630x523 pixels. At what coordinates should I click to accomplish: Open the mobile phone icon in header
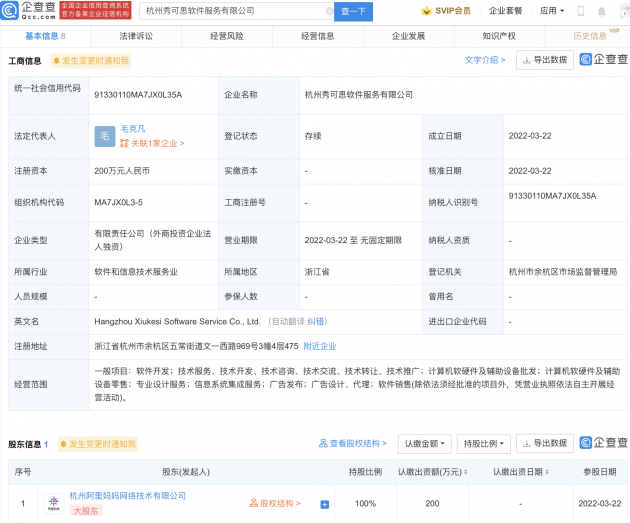click(581, 11)
